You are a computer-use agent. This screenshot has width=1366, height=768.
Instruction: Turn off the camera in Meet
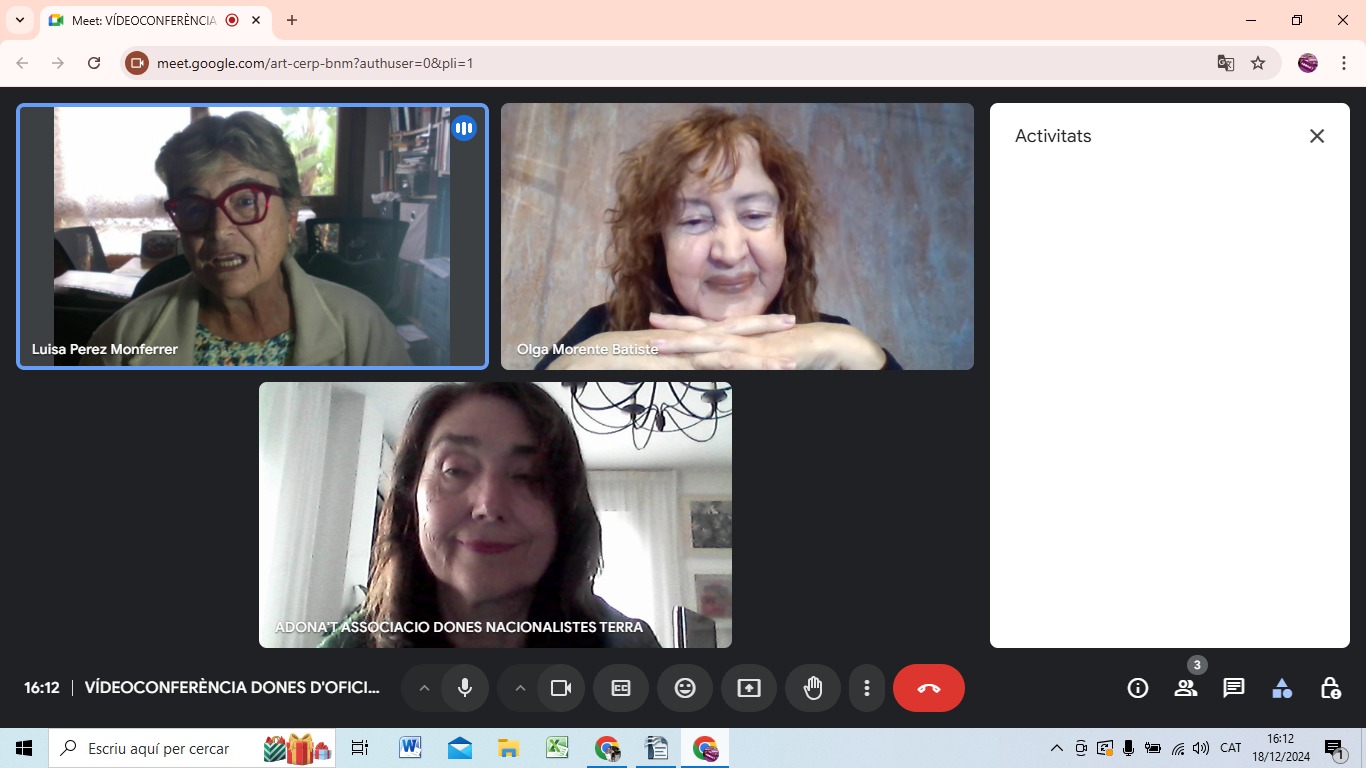561,688
